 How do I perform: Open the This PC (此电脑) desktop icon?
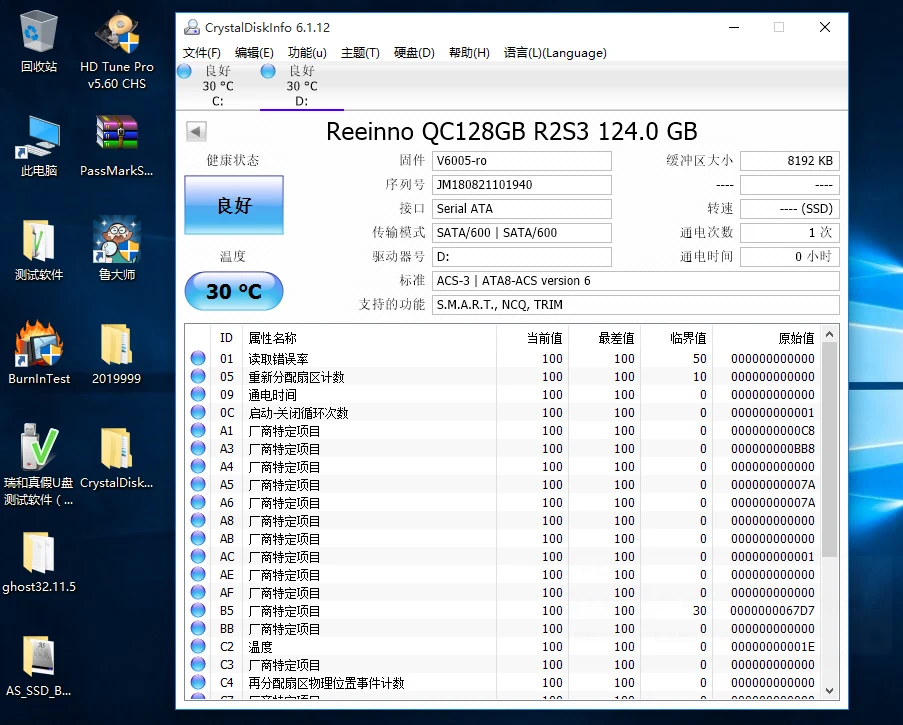[x=39, y=146]
